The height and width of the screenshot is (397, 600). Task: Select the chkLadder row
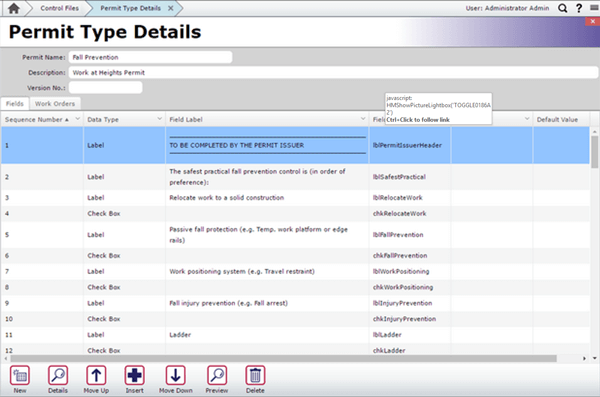(295, 350)
